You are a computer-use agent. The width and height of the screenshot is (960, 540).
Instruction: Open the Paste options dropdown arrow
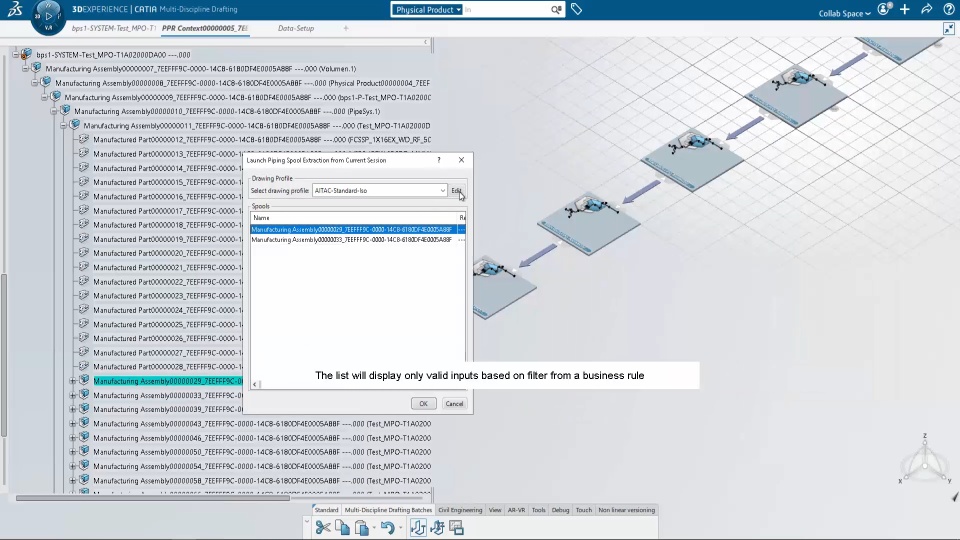tap(374, 528)
